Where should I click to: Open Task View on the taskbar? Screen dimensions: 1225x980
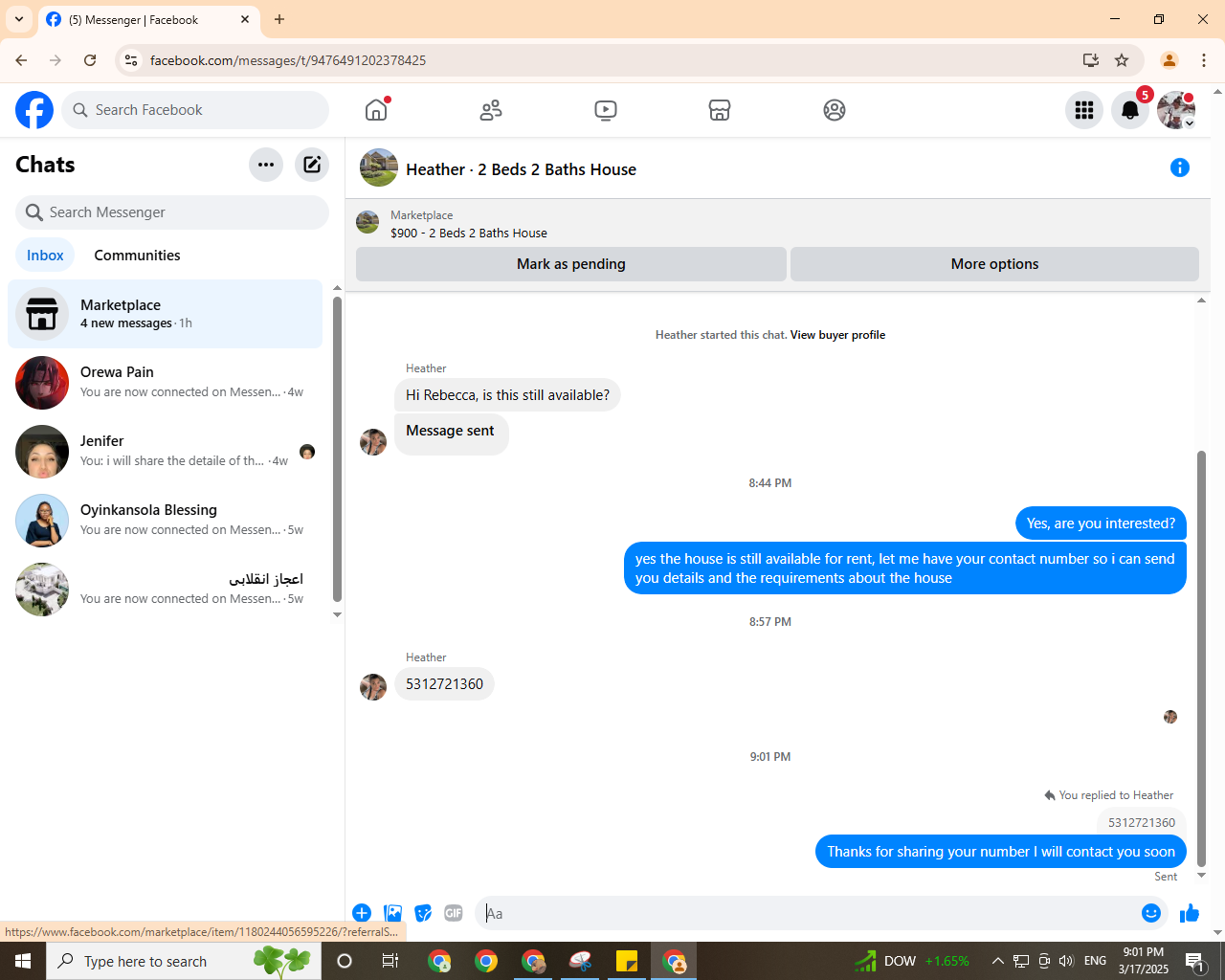(x=390, y=961)
